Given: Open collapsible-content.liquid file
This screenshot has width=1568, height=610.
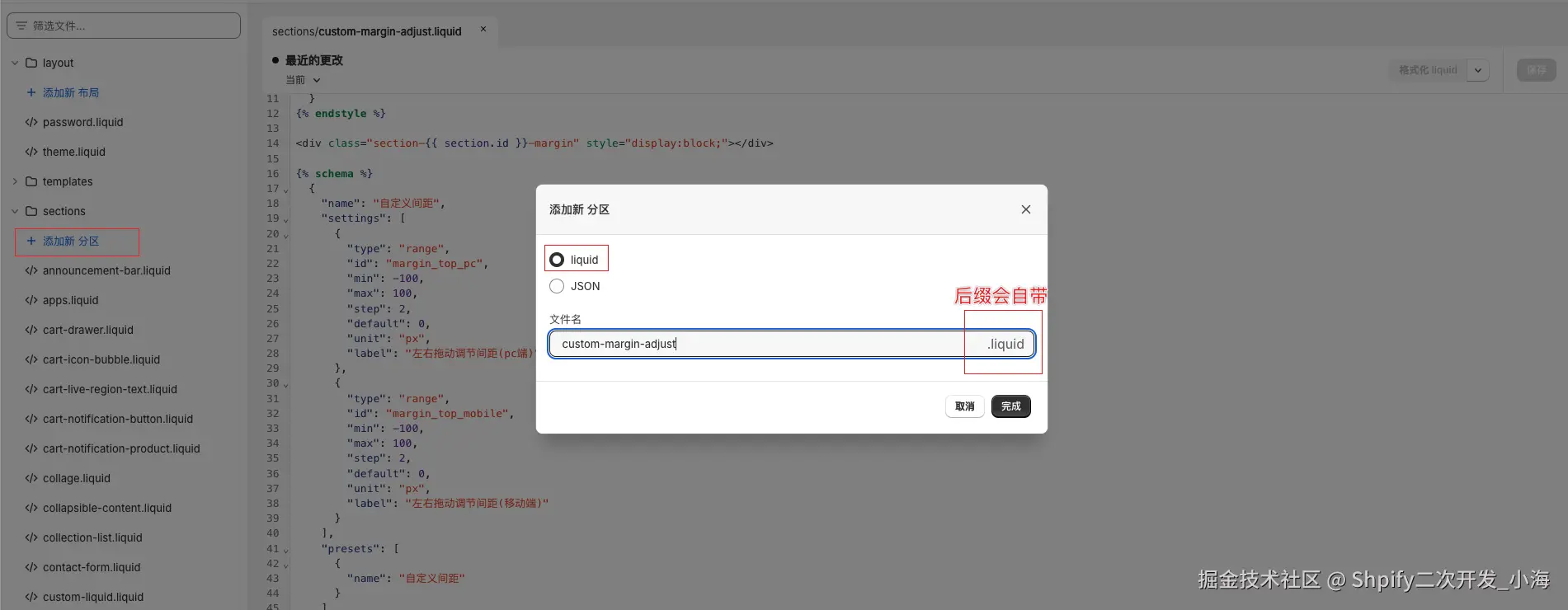Looking at the screenshot, I should 107,508.
